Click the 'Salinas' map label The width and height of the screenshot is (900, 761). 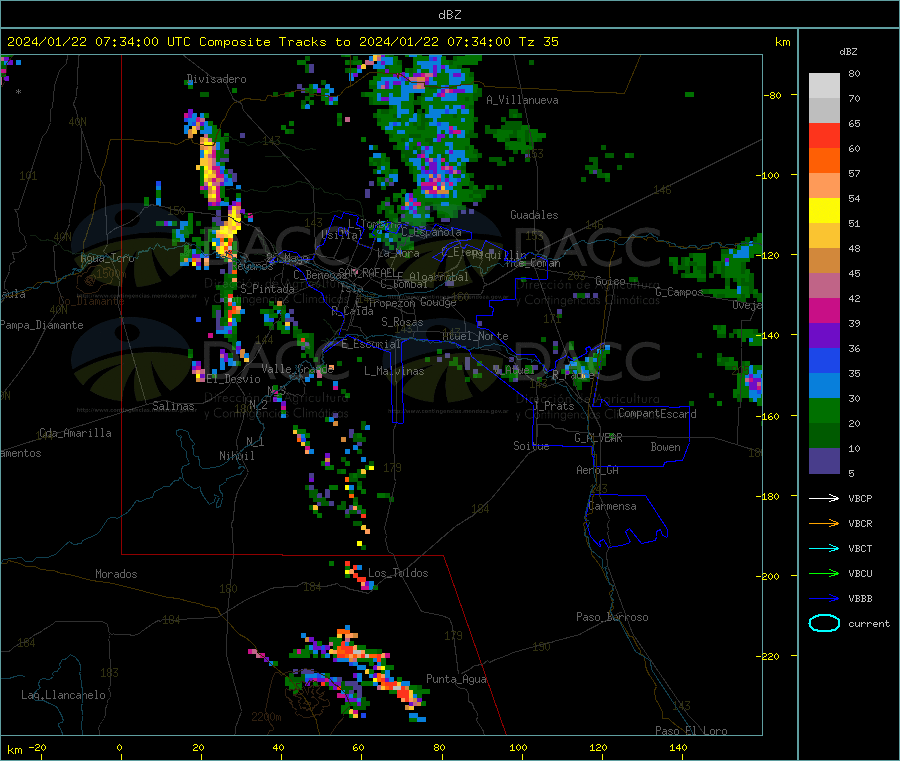point(173,406)
